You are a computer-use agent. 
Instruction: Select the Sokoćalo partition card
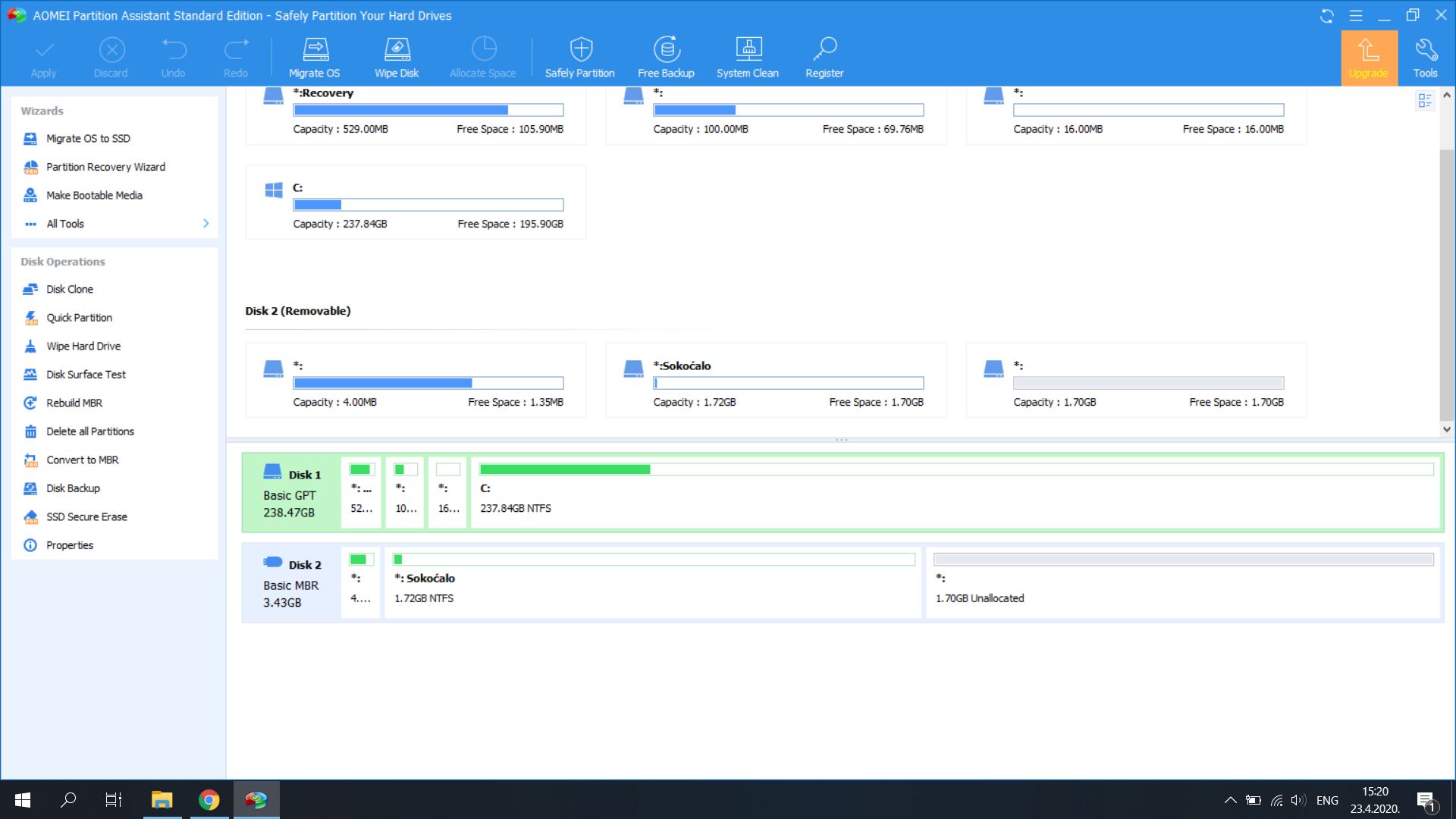[x=776, y=380]
